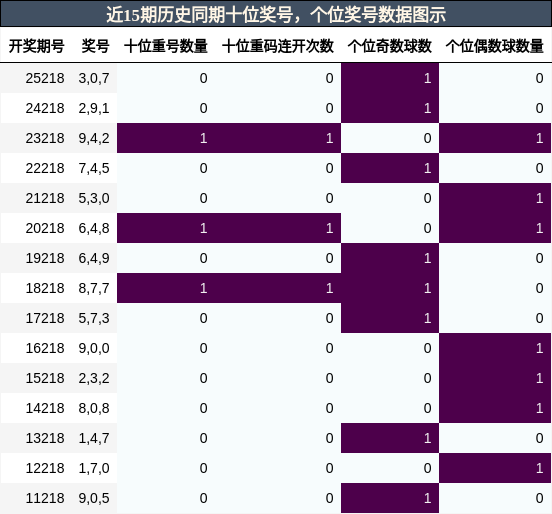Screen dimensions: 552x514
Task: Click winning numbers 6,4,8
Action: [x=94, y=228]
